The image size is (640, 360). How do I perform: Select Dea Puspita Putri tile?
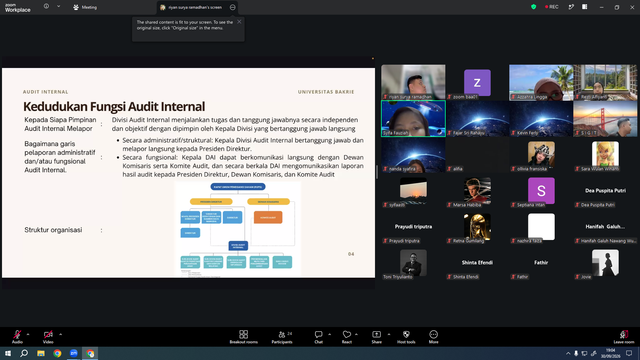coord(605,191)
